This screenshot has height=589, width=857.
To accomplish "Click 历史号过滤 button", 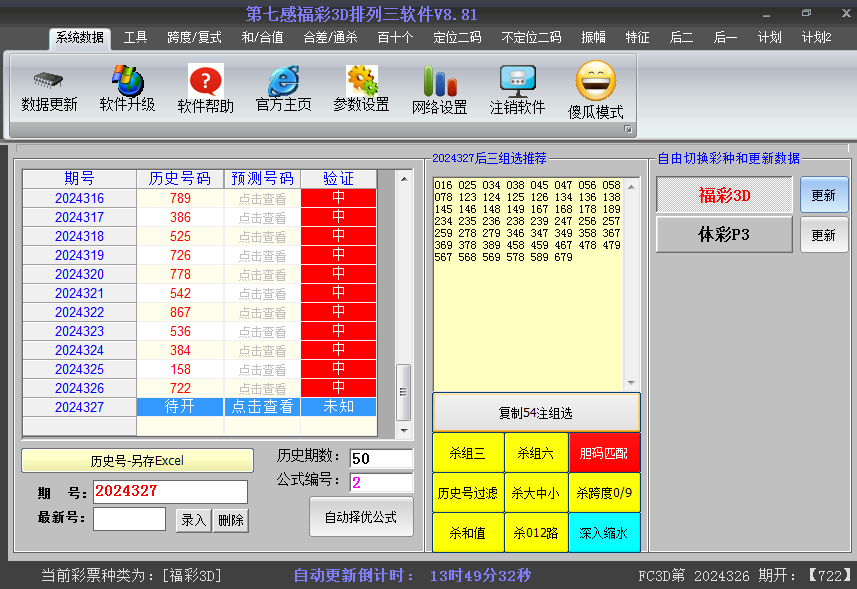I will click(468, 493).
